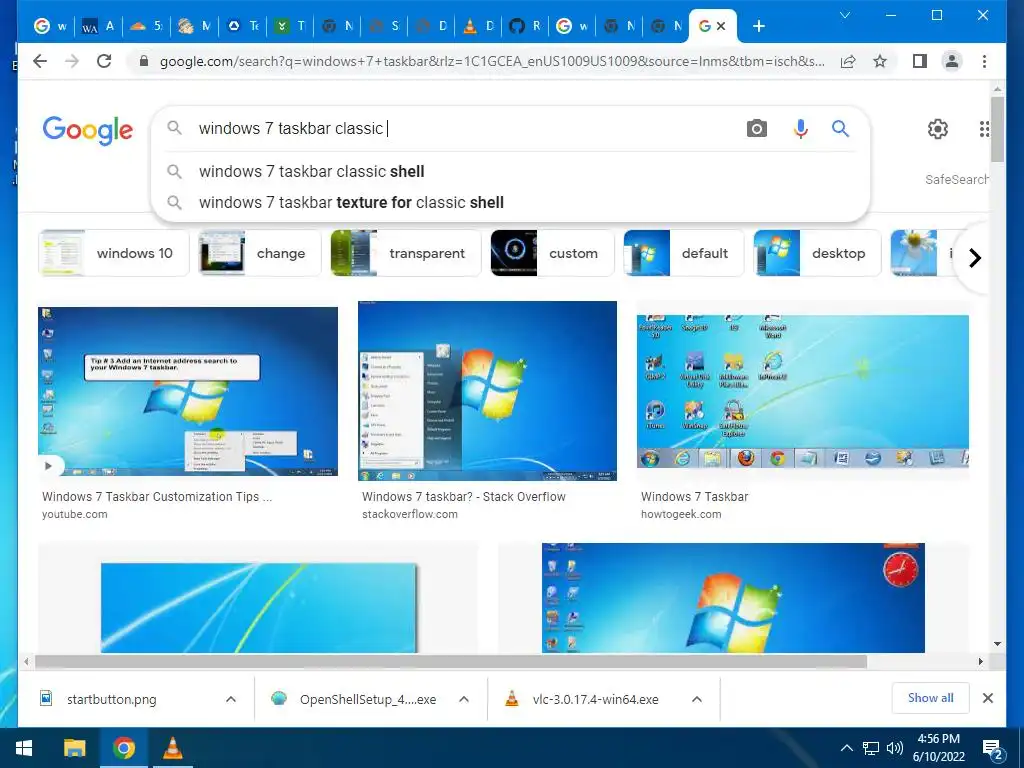Switch to the first Google tab

[x=50, y=26]
